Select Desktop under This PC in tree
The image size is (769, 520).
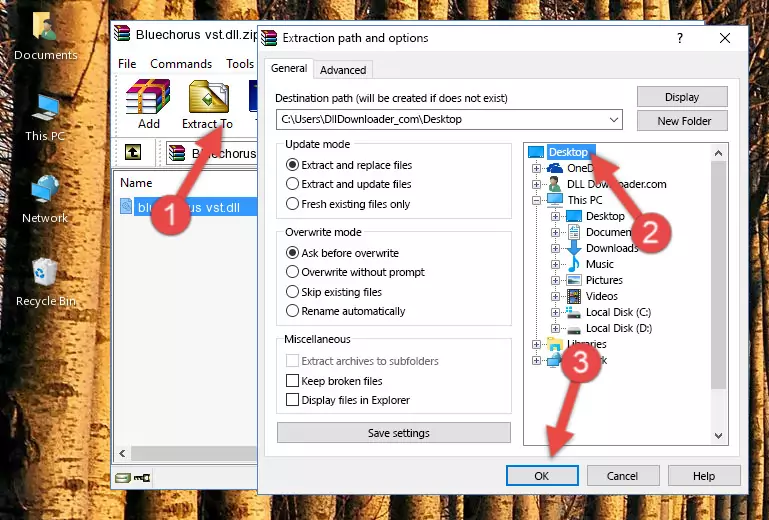pyautogui.click(x=605, y=216)
